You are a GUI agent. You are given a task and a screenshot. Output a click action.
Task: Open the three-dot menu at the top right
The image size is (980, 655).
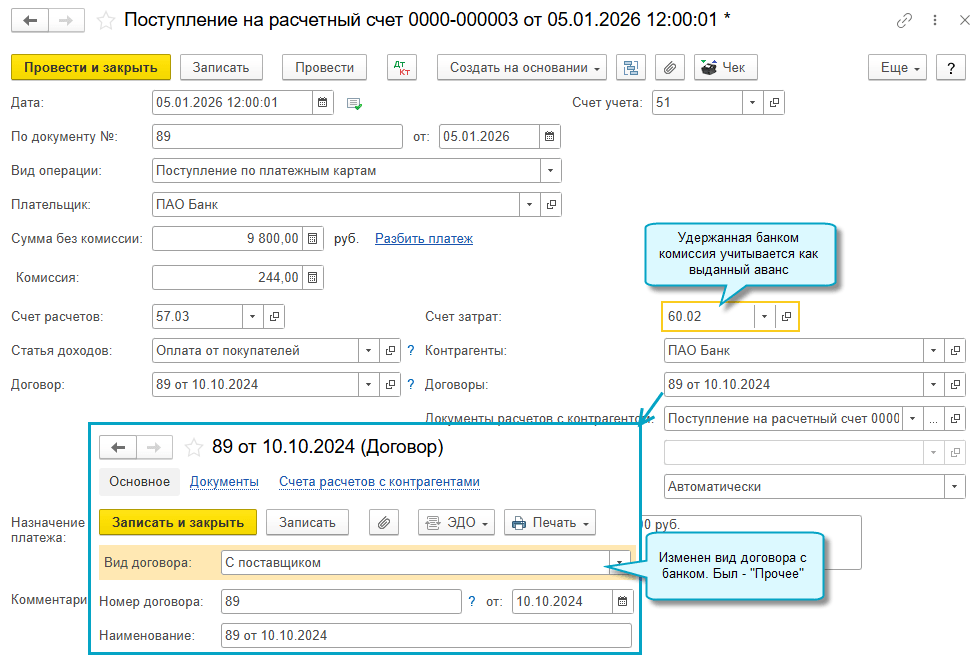coord(934,20)
